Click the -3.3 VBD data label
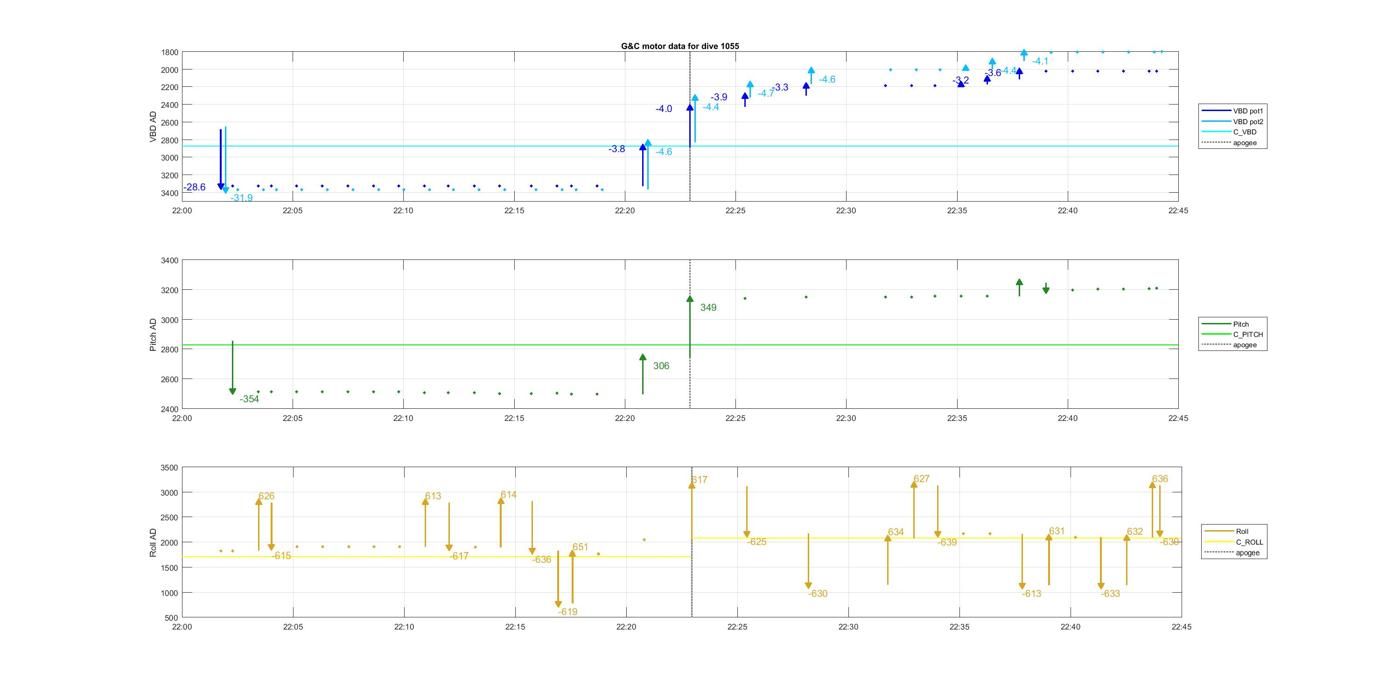1400x693 pixels. coord(780,88)
